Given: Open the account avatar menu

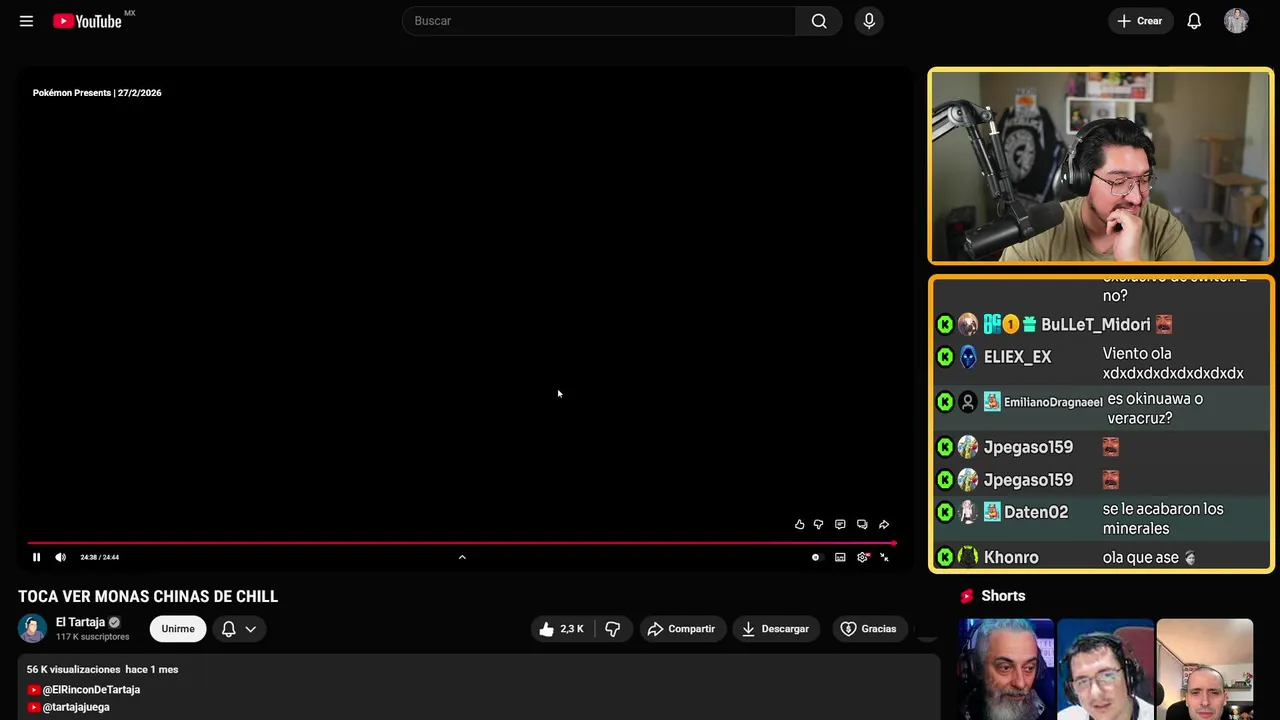Looking at the screenshot, I should coord(1236,21).
